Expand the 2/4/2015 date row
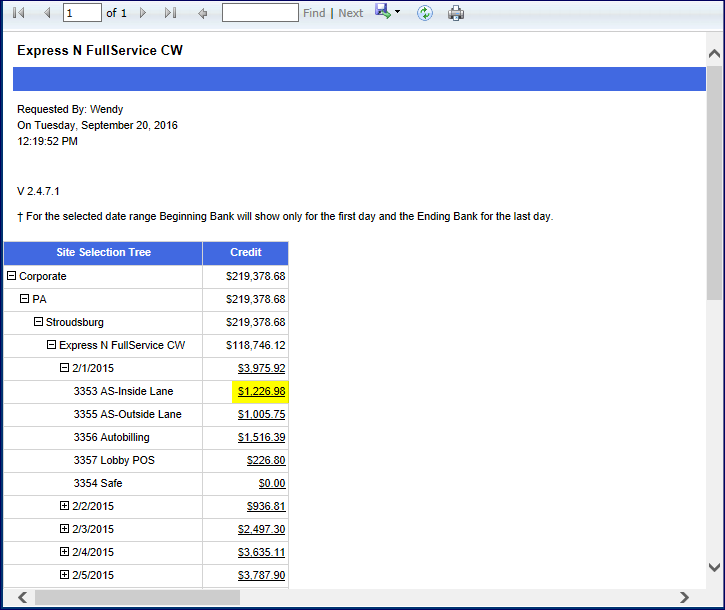Viewport: 725px width, 610px height. tap(65, 552)
